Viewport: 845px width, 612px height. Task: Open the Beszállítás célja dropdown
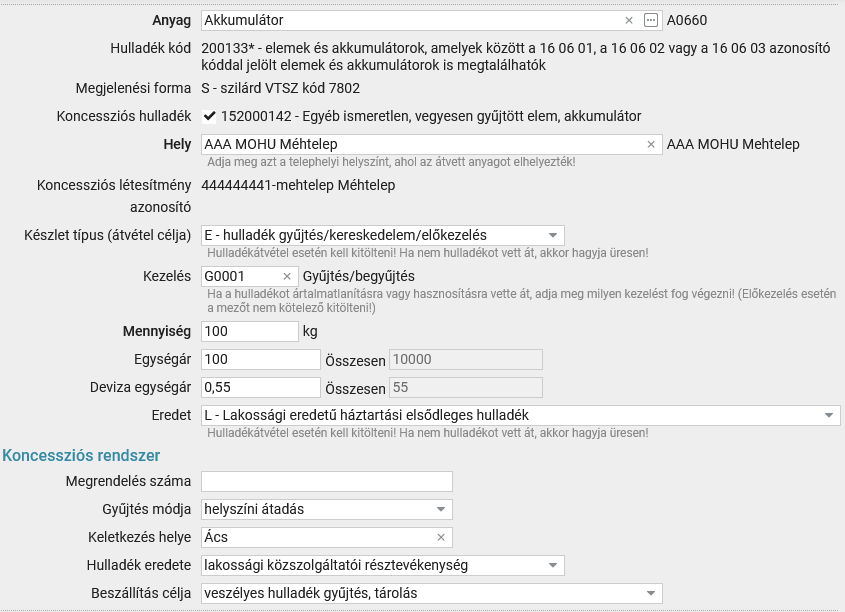tap(432, 593)
